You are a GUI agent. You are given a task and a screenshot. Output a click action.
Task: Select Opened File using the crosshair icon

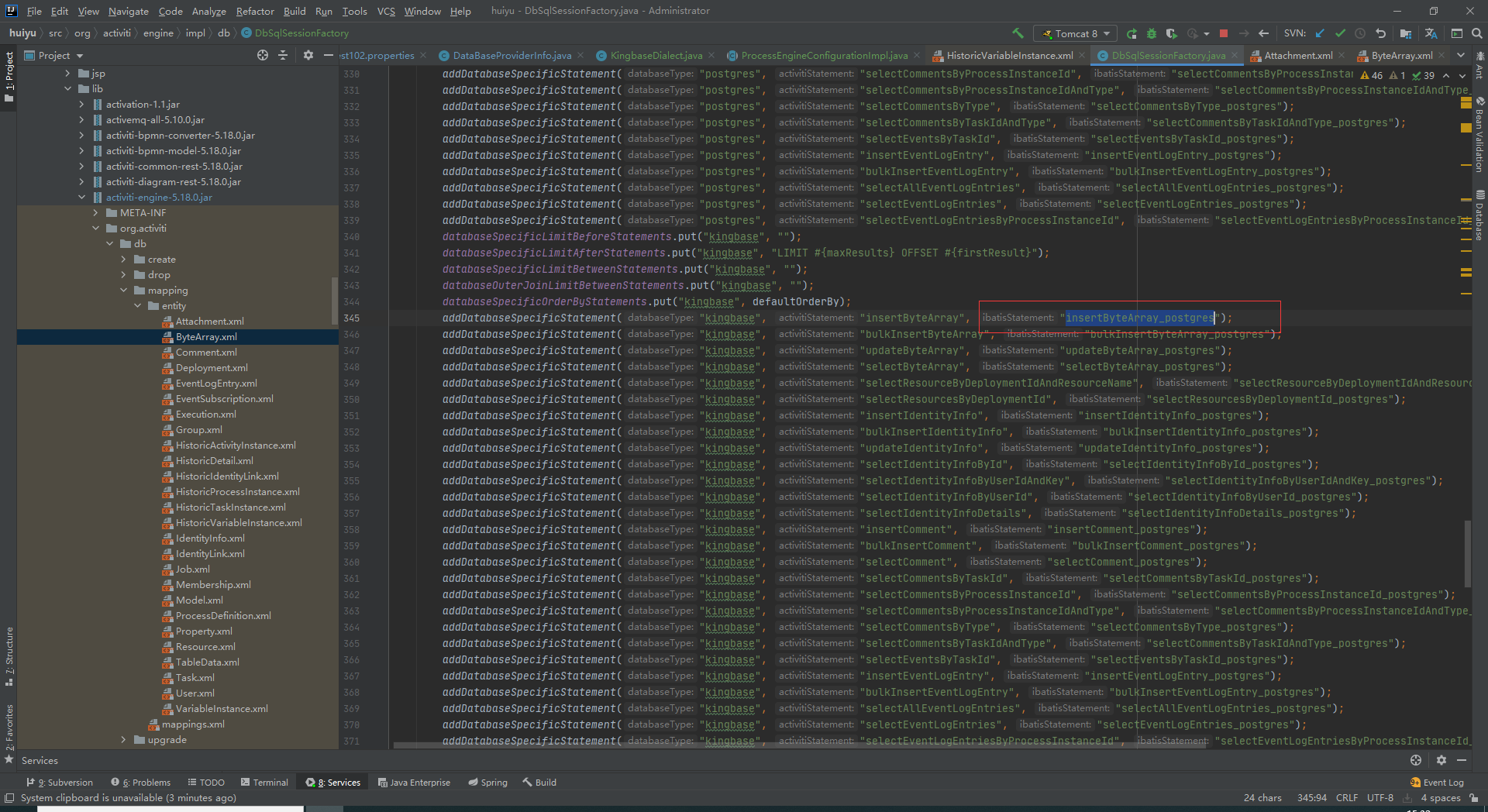click(263, 55)
